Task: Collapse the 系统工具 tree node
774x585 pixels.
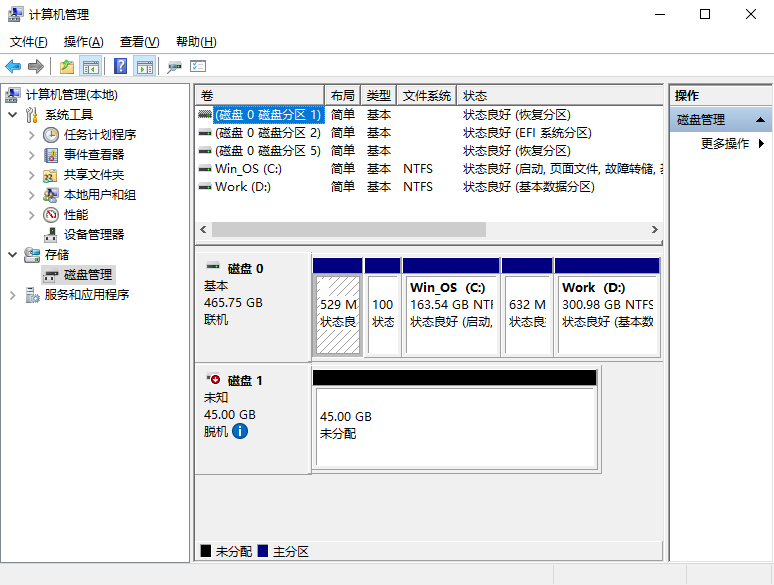Action: [12, 115]
